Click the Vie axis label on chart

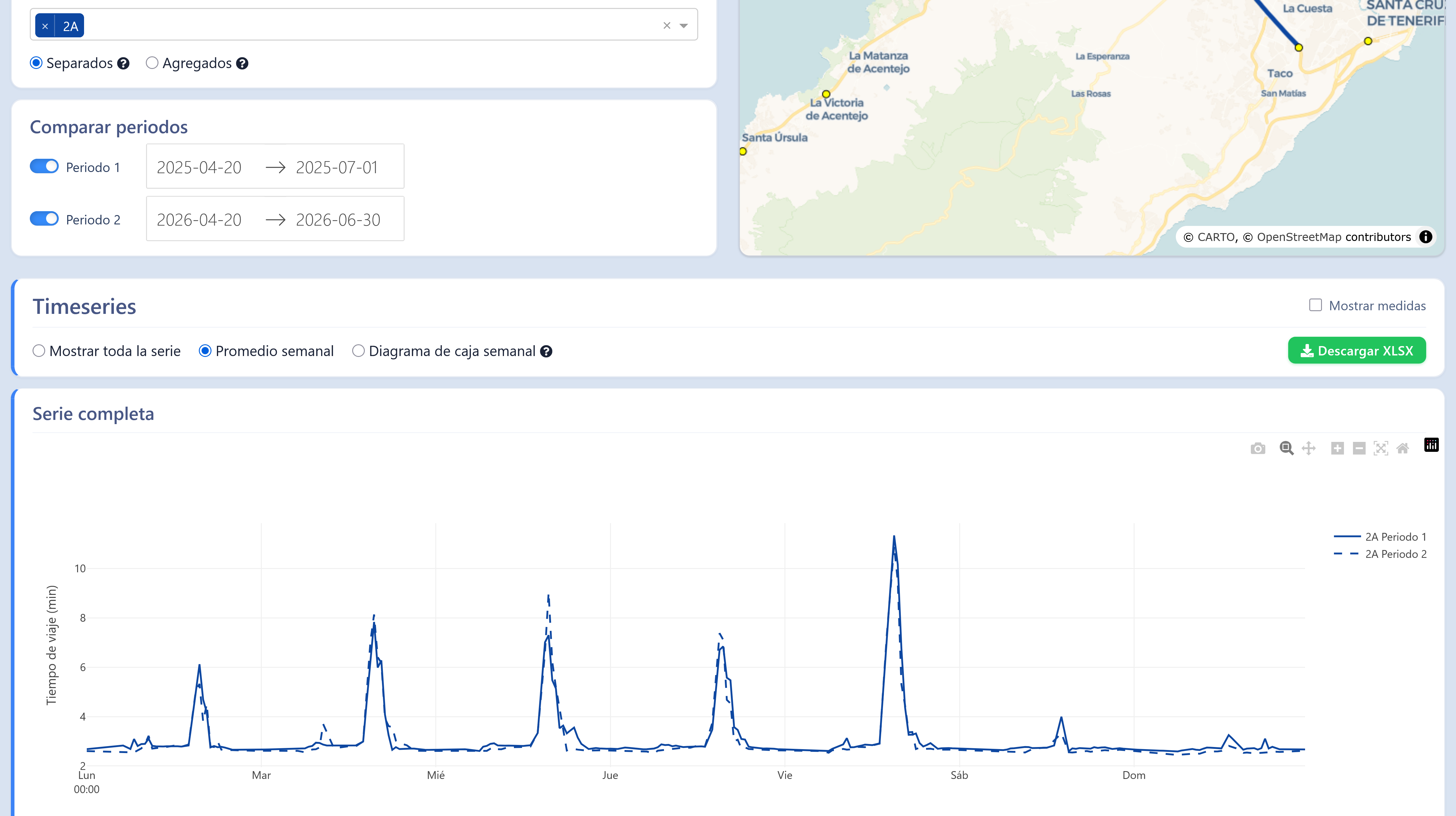[x=784, y=775]
